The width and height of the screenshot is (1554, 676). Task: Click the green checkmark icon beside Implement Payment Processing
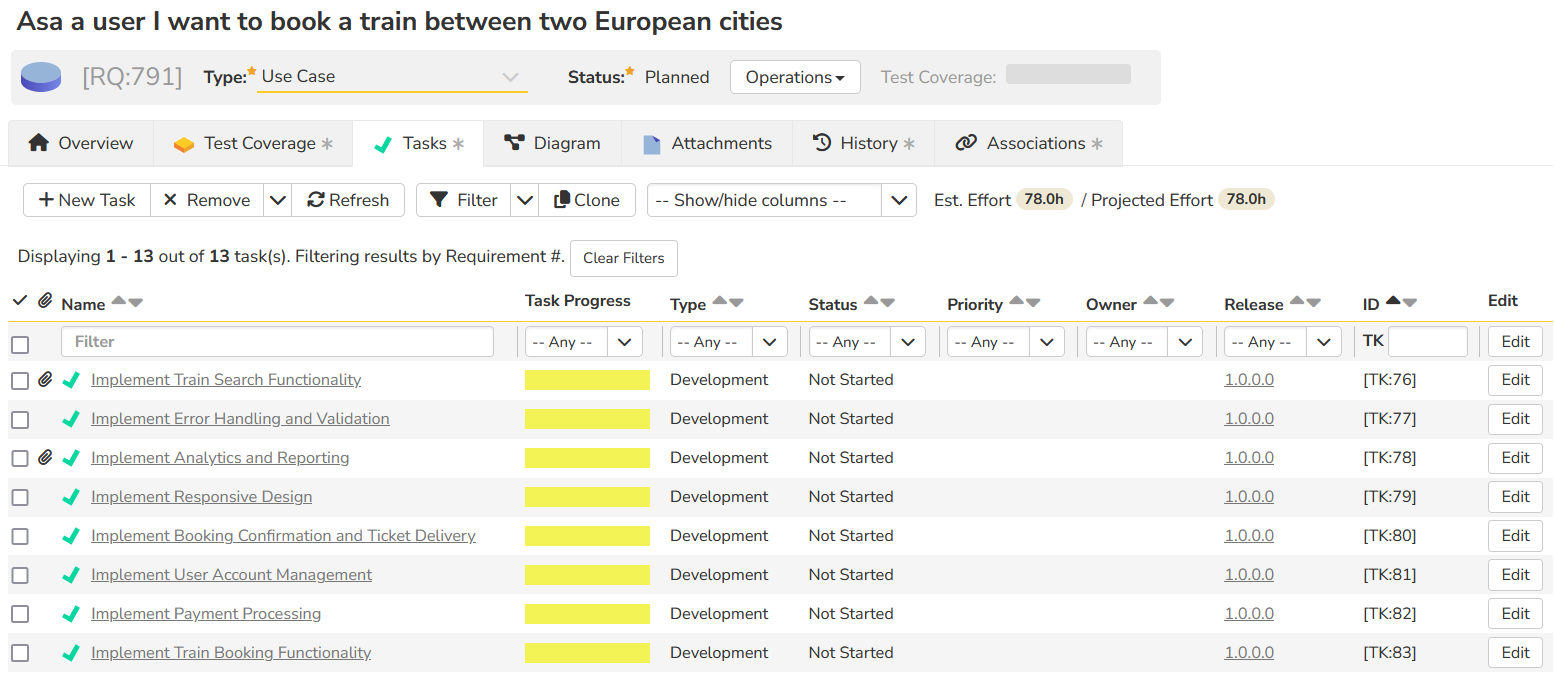pyautogui.click(x=71, y=614)
